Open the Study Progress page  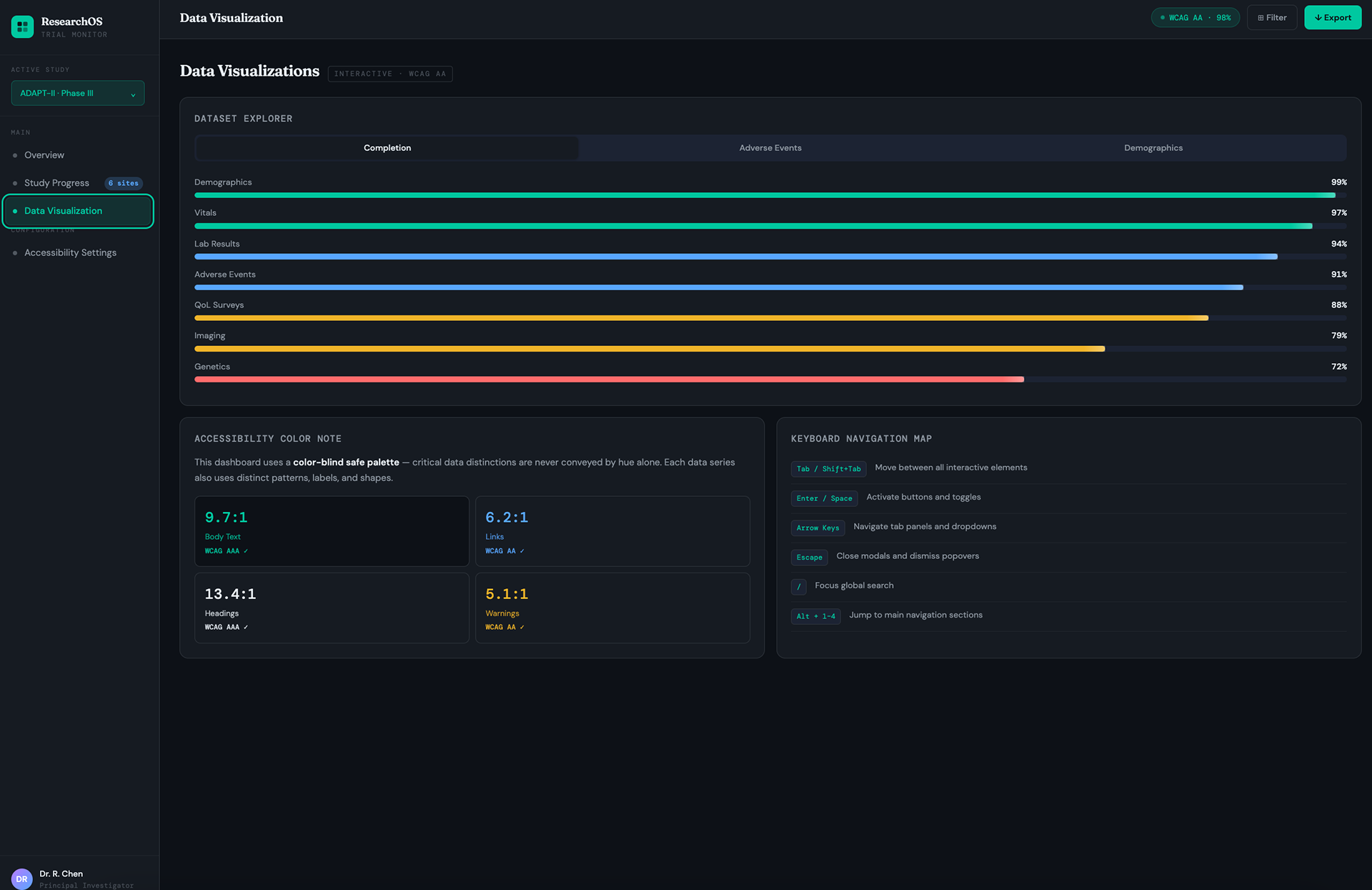pos(56,183)
